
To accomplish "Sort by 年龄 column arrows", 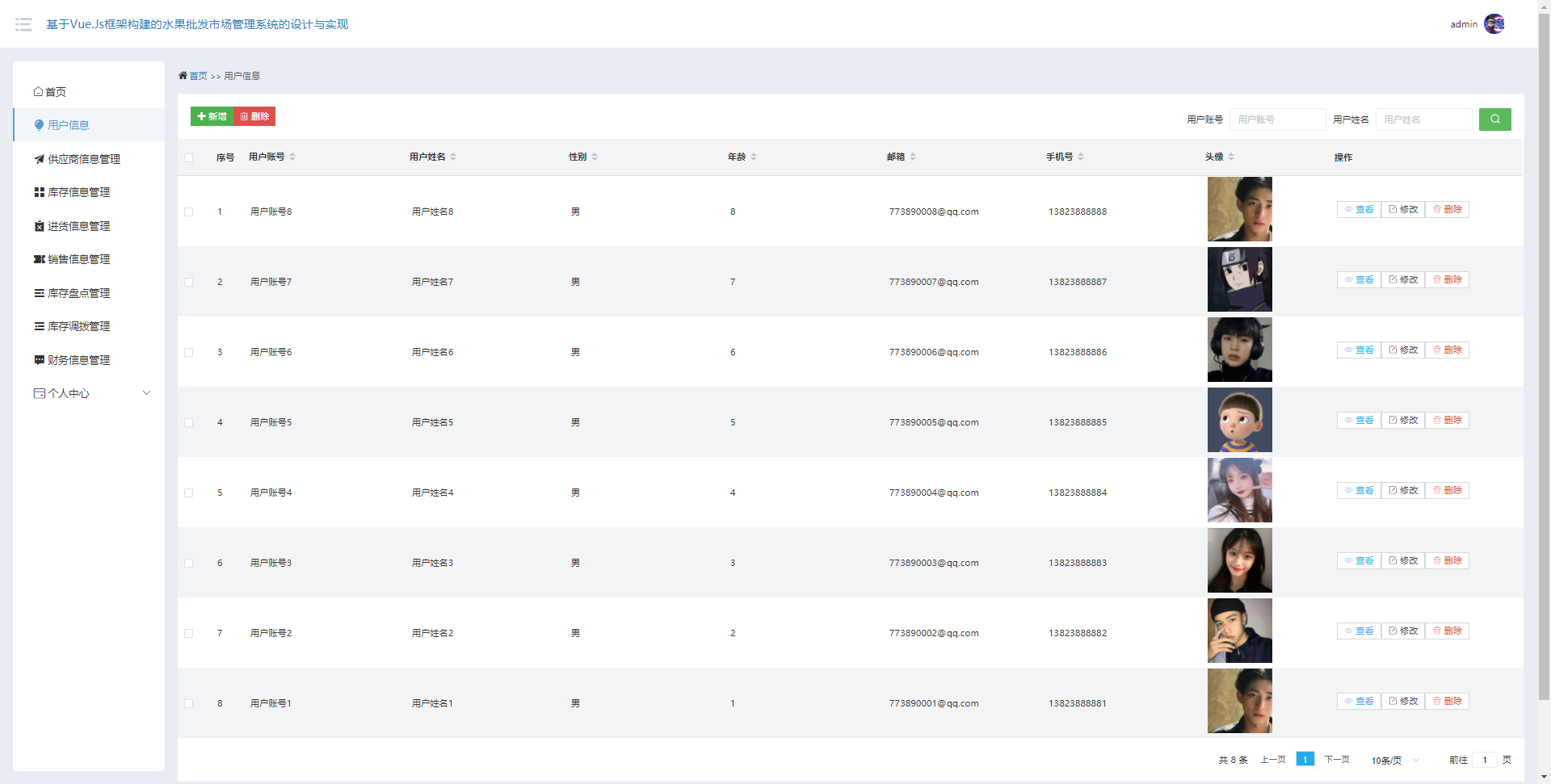I will pyautogui.click(x=754, y=157).
